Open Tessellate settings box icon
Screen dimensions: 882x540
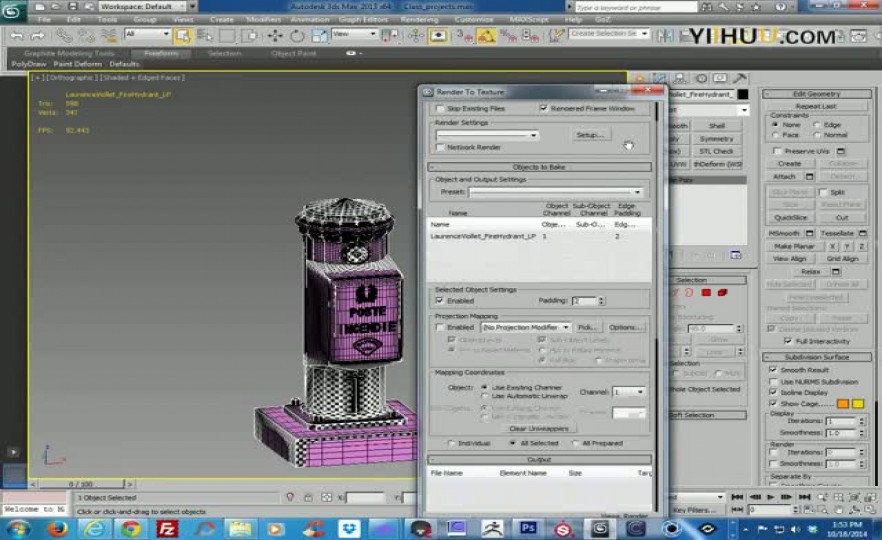[x=863, y=233]
